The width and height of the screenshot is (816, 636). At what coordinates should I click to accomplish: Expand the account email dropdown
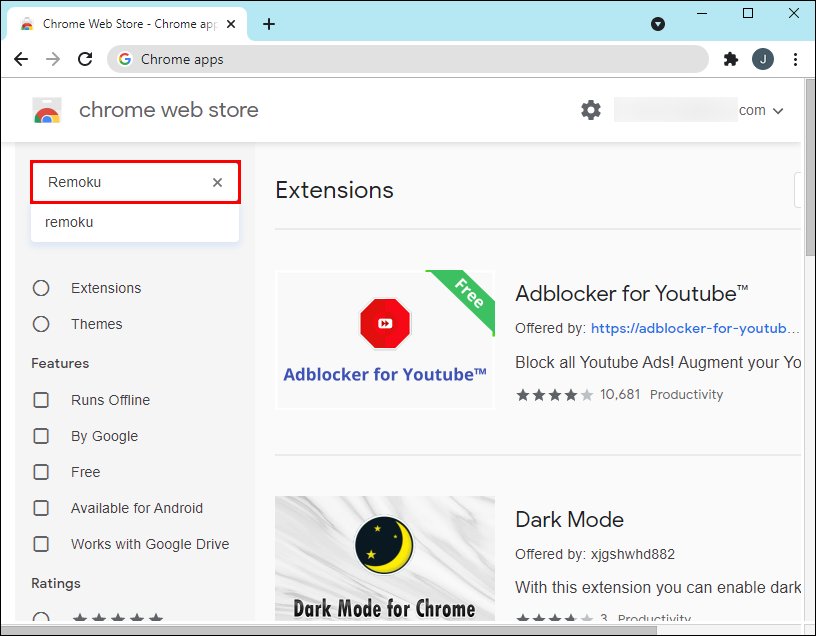click(778, 111)
